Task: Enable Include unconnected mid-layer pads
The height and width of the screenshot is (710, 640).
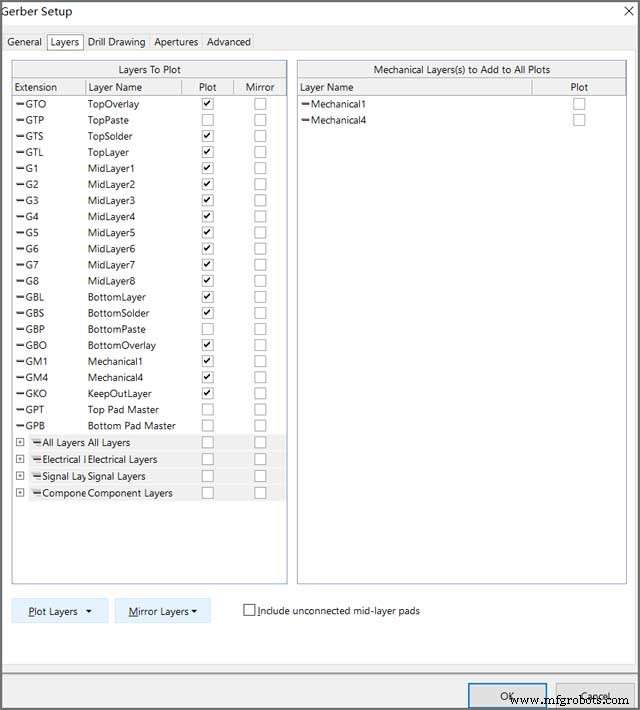Action: coord(249,610)
